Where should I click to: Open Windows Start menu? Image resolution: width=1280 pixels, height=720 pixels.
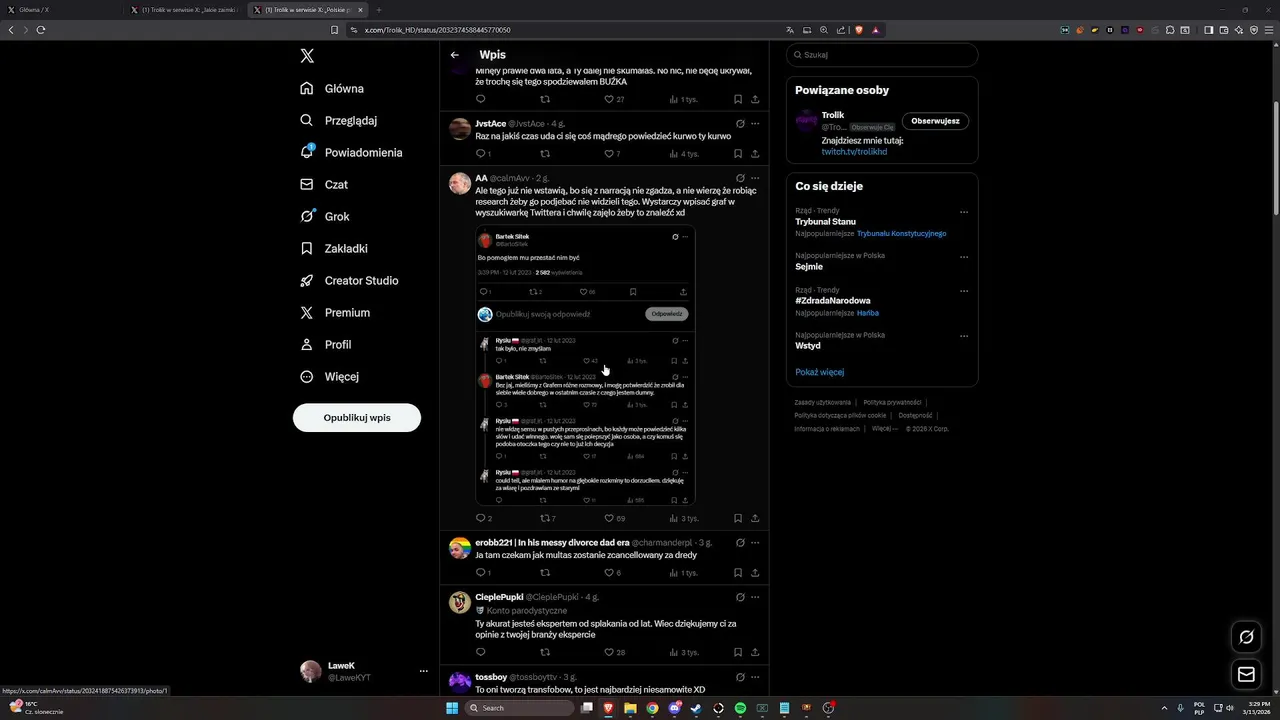(451, 708)
